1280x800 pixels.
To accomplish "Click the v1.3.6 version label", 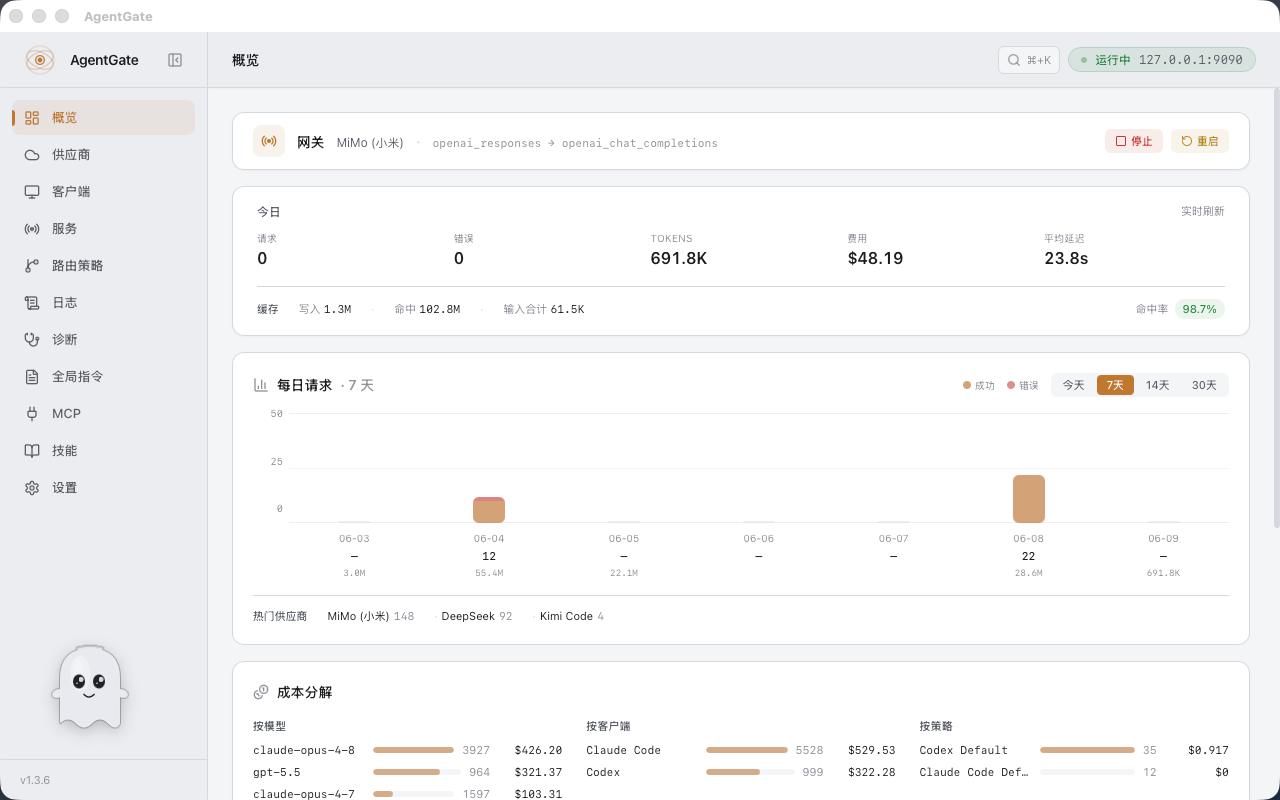I will point(35,779).
